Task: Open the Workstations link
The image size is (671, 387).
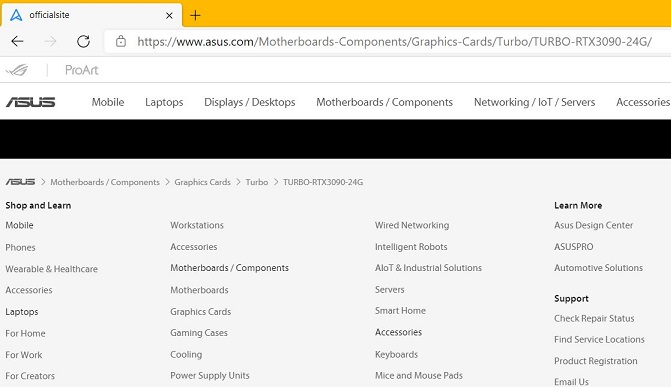Action: 197,225
